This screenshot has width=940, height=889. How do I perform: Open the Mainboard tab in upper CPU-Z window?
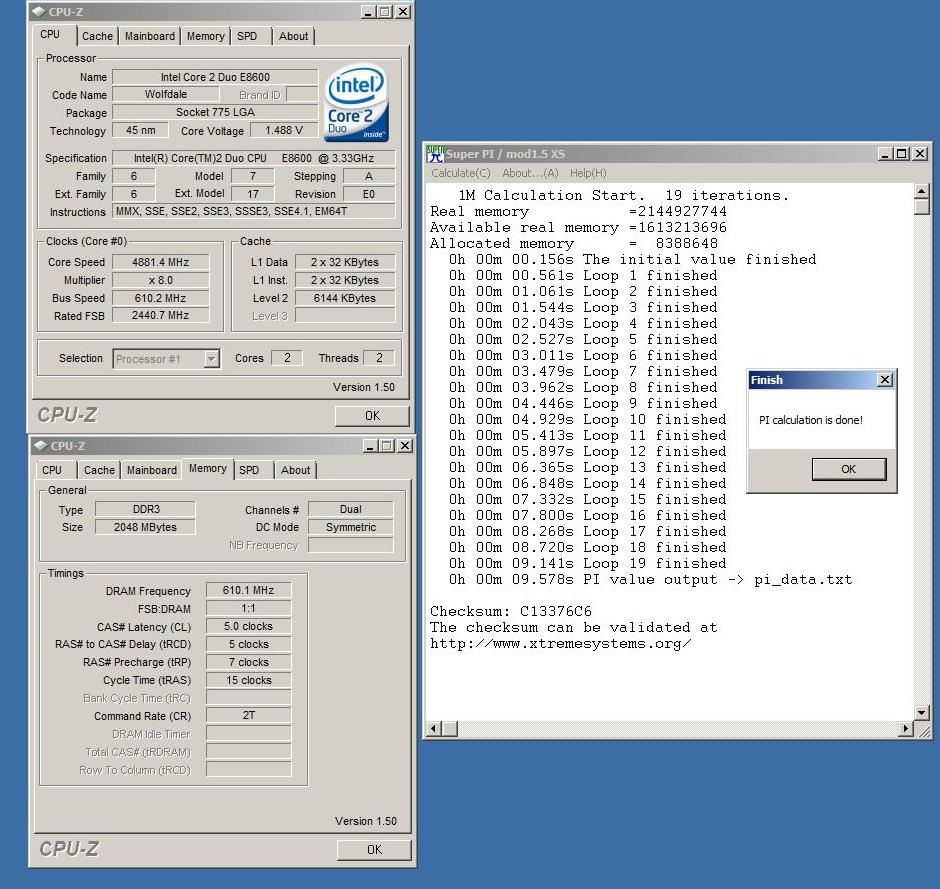[x=150, y=36]
